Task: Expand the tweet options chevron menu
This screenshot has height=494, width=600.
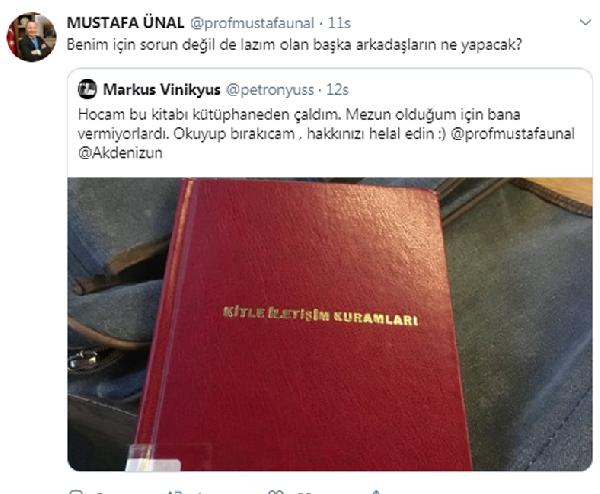Action: click(585, 23)
